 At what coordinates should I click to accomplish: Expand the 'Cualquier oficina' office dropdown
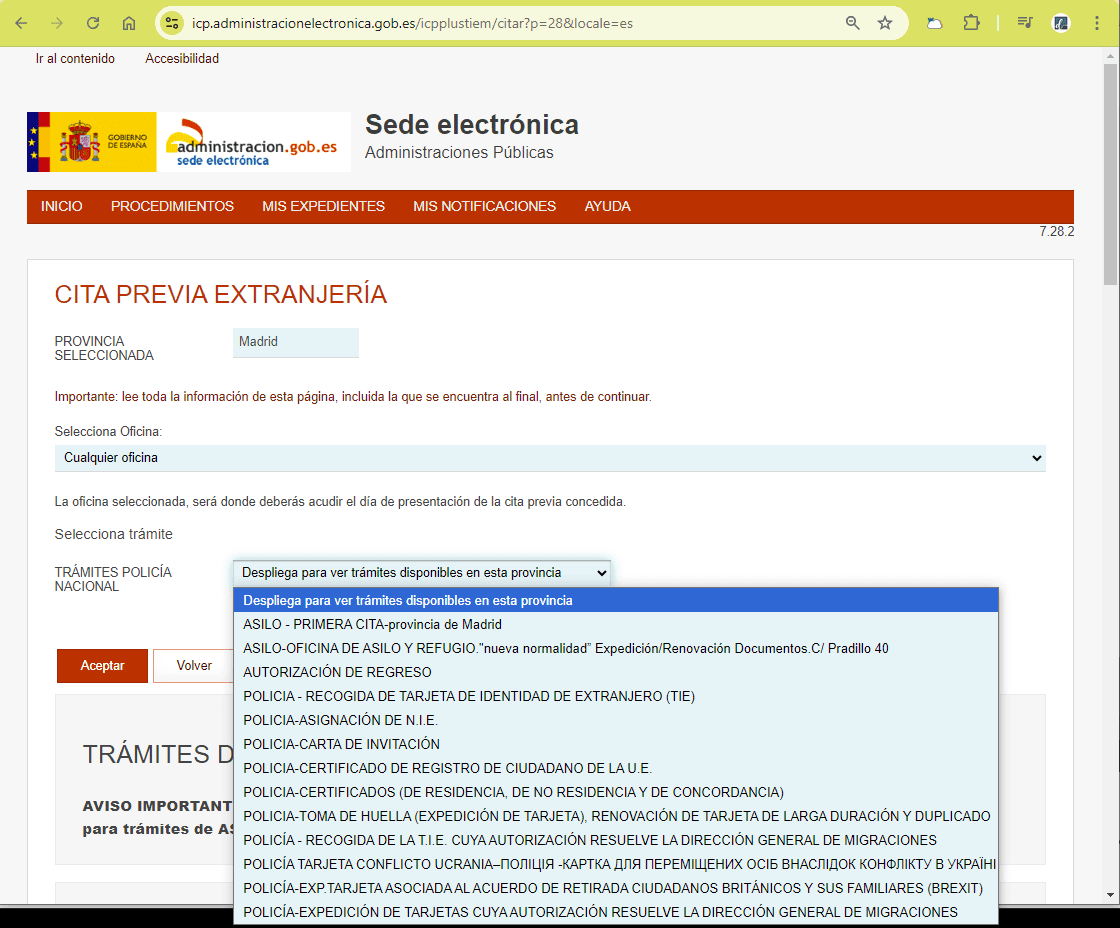tap(550, 458)
